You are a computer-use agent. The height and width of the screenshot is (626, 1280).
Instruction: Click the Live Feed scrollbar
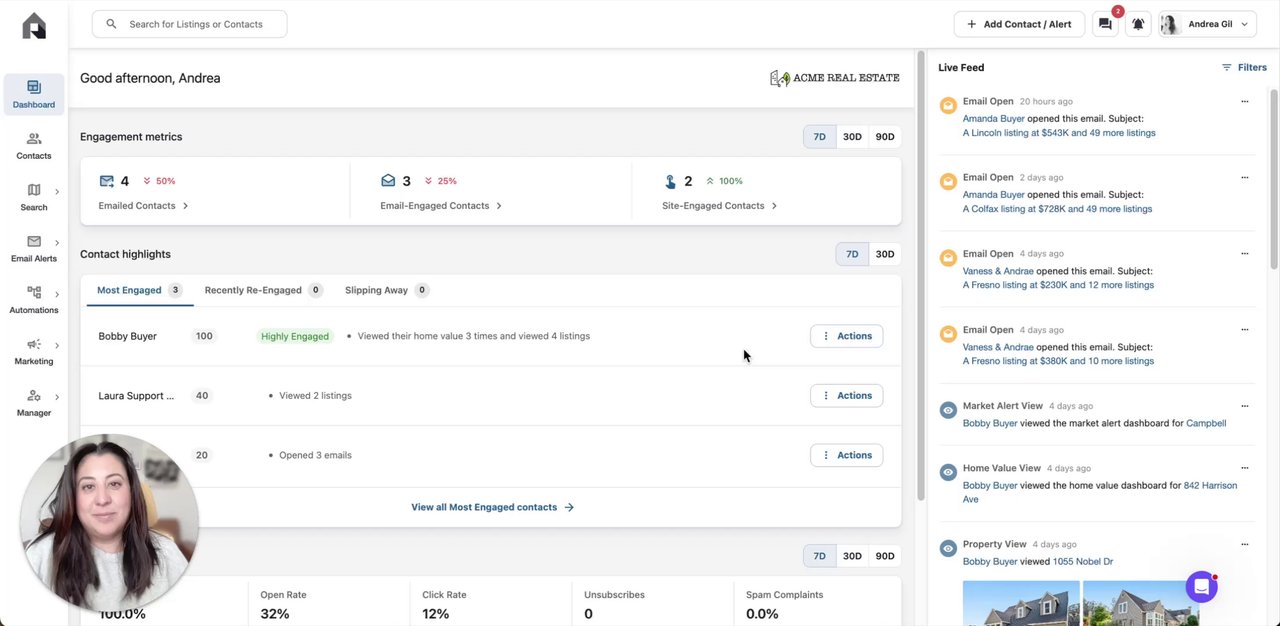coord(1274,180)
